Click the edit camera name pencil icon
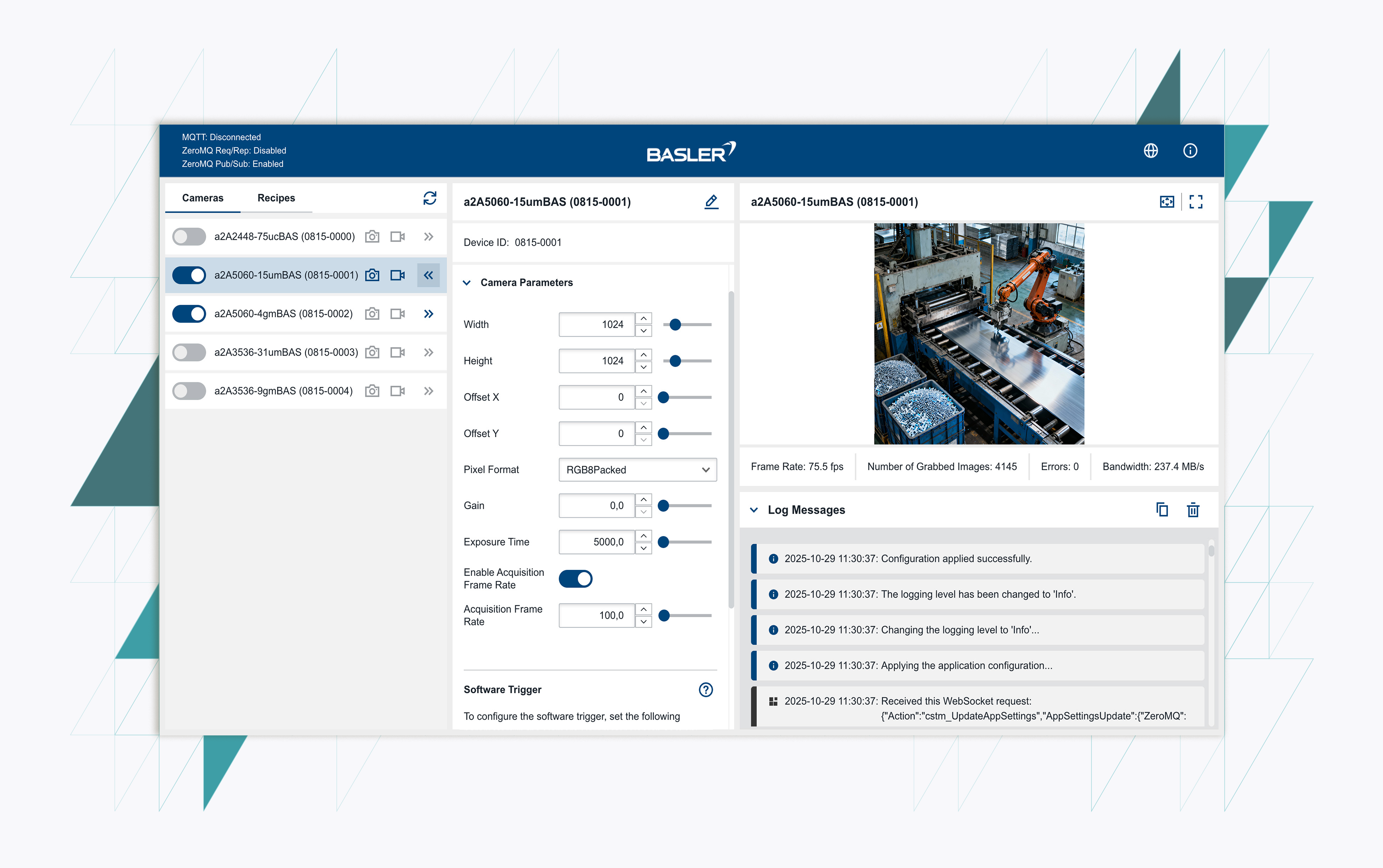The image size is (1383, 868). 711,201
